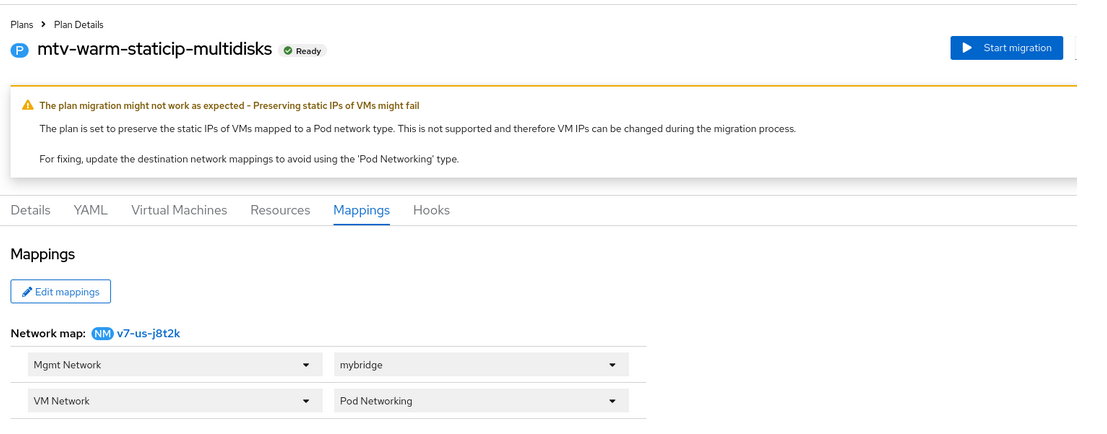The height and width of the screenshot is (434, 1107).
Task: Select the Resources tab
Action: [280, 210]
